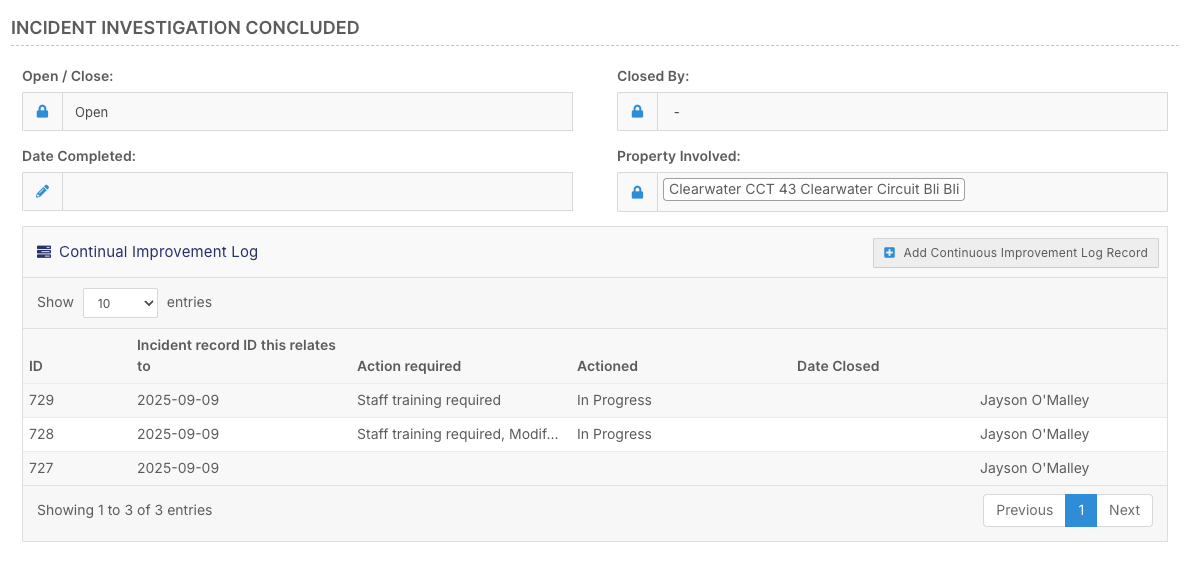Click Incident Investigation Concluded heading

point(185,28)
